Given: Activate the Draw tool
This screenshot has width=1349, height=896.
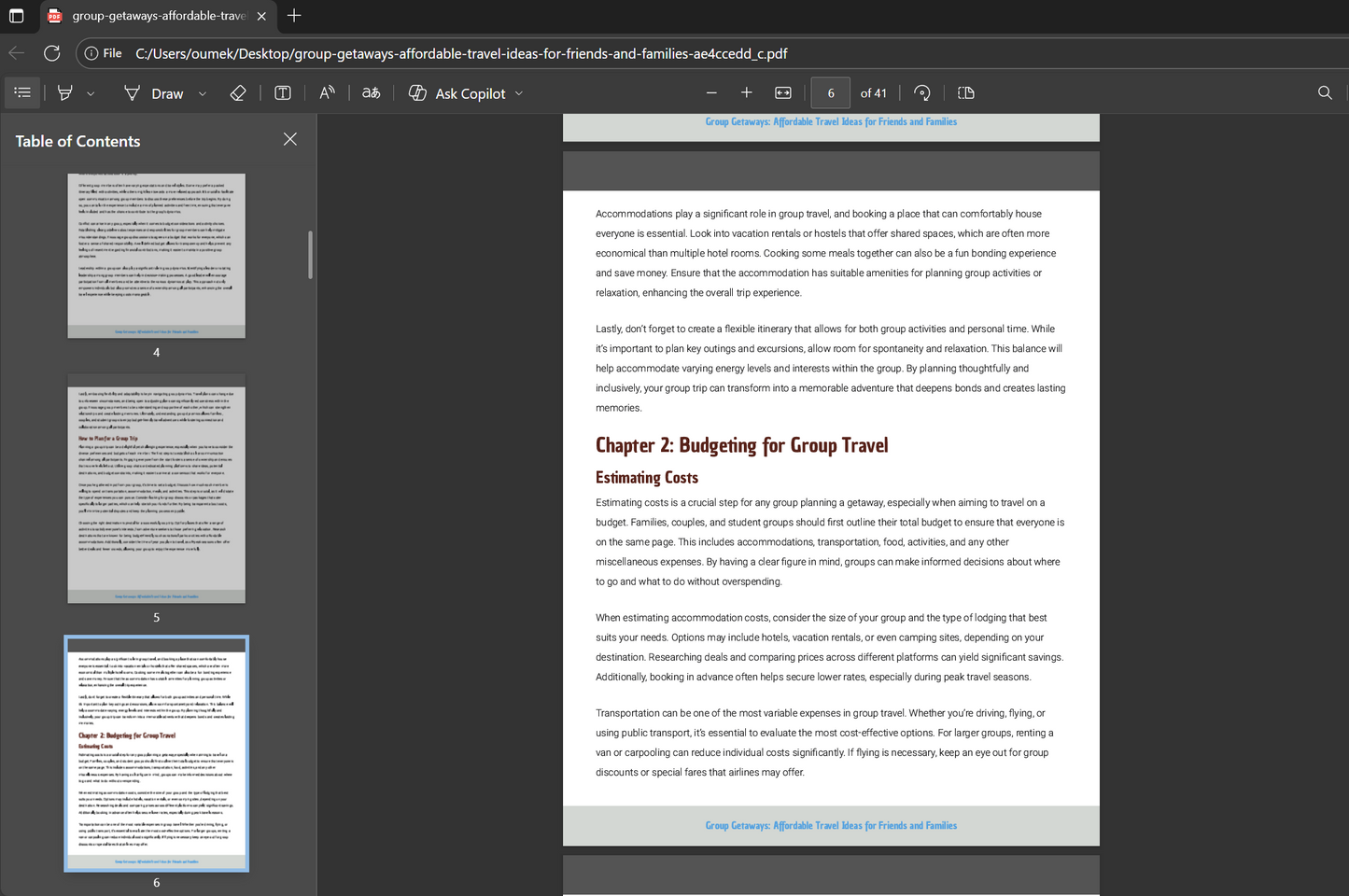Looking at the screenshot, I should click(x=154, y=93).
